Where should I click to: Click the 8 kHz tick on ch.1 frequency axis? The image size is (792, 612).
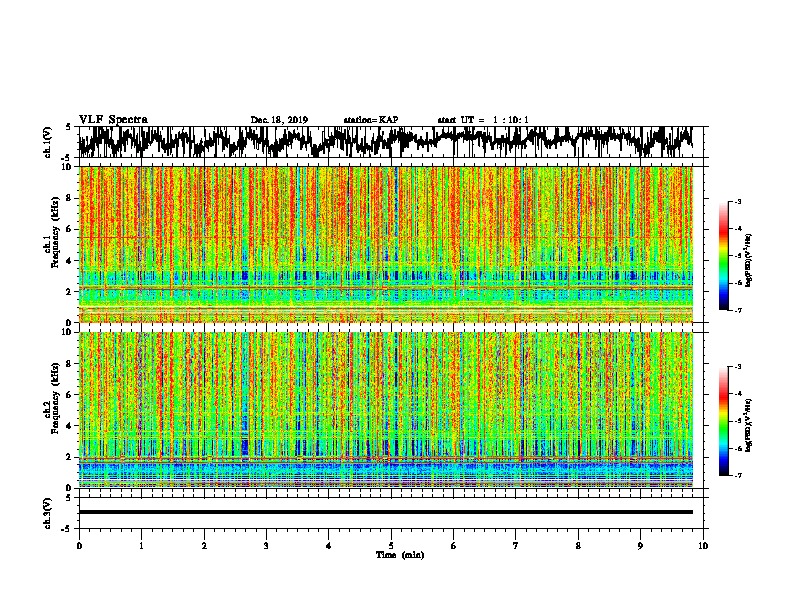(x=69, y=198)
